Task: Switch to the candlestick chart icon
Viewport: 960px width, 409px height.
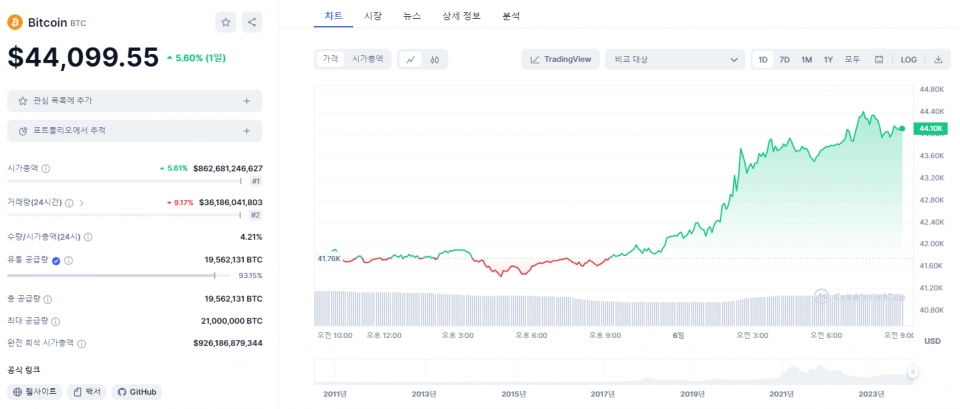Action: click(x=435, y=60)
